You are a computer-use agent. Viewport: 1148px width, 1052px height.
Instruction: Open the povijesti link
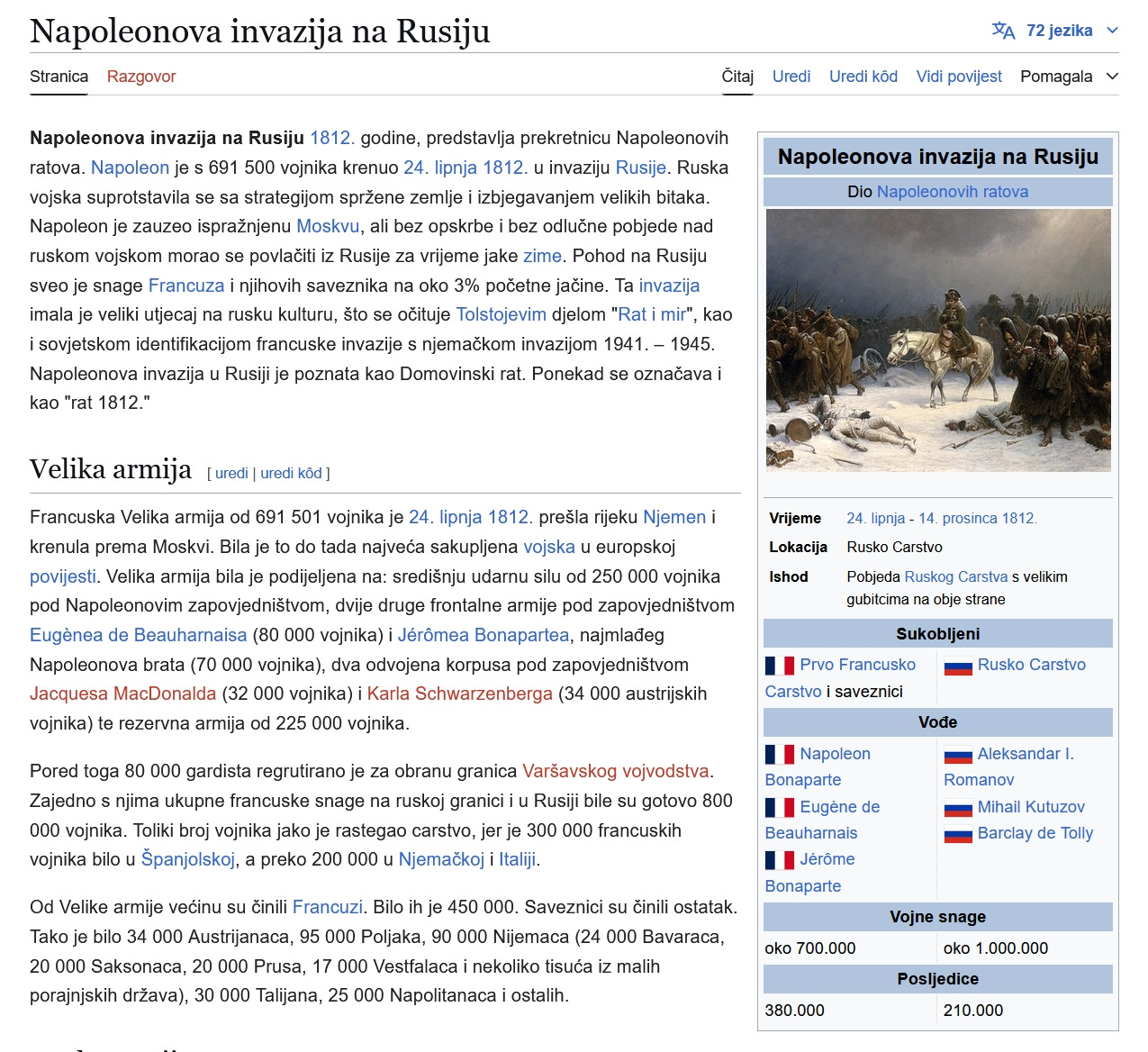coord(62,576)
